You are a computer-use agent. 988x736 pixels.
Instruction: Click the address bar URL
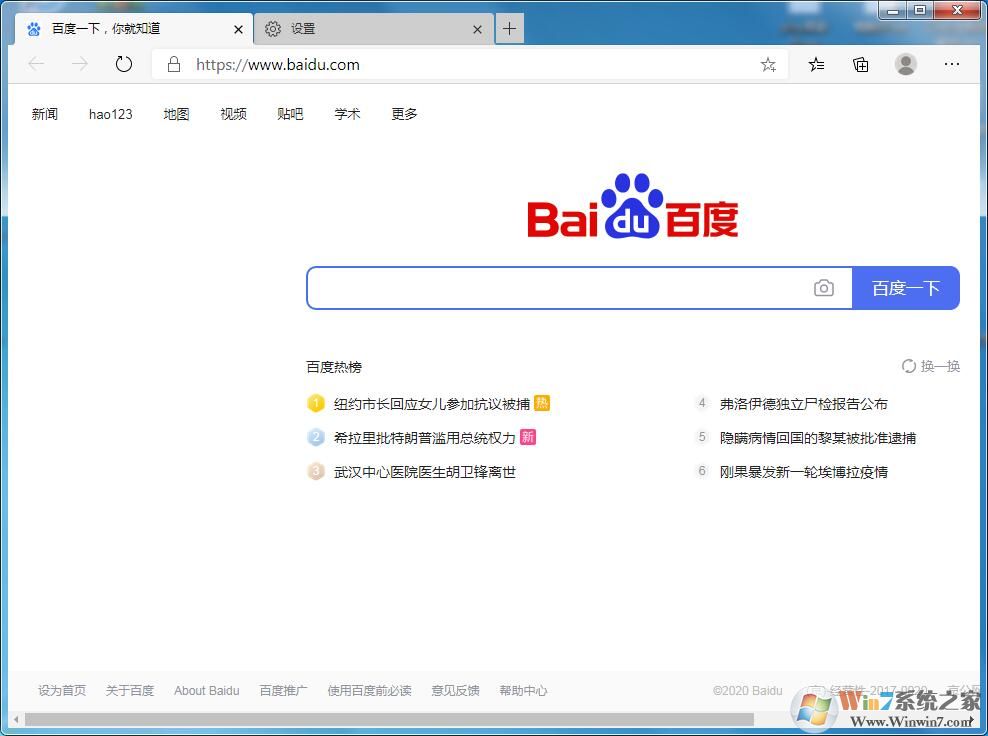277,64
